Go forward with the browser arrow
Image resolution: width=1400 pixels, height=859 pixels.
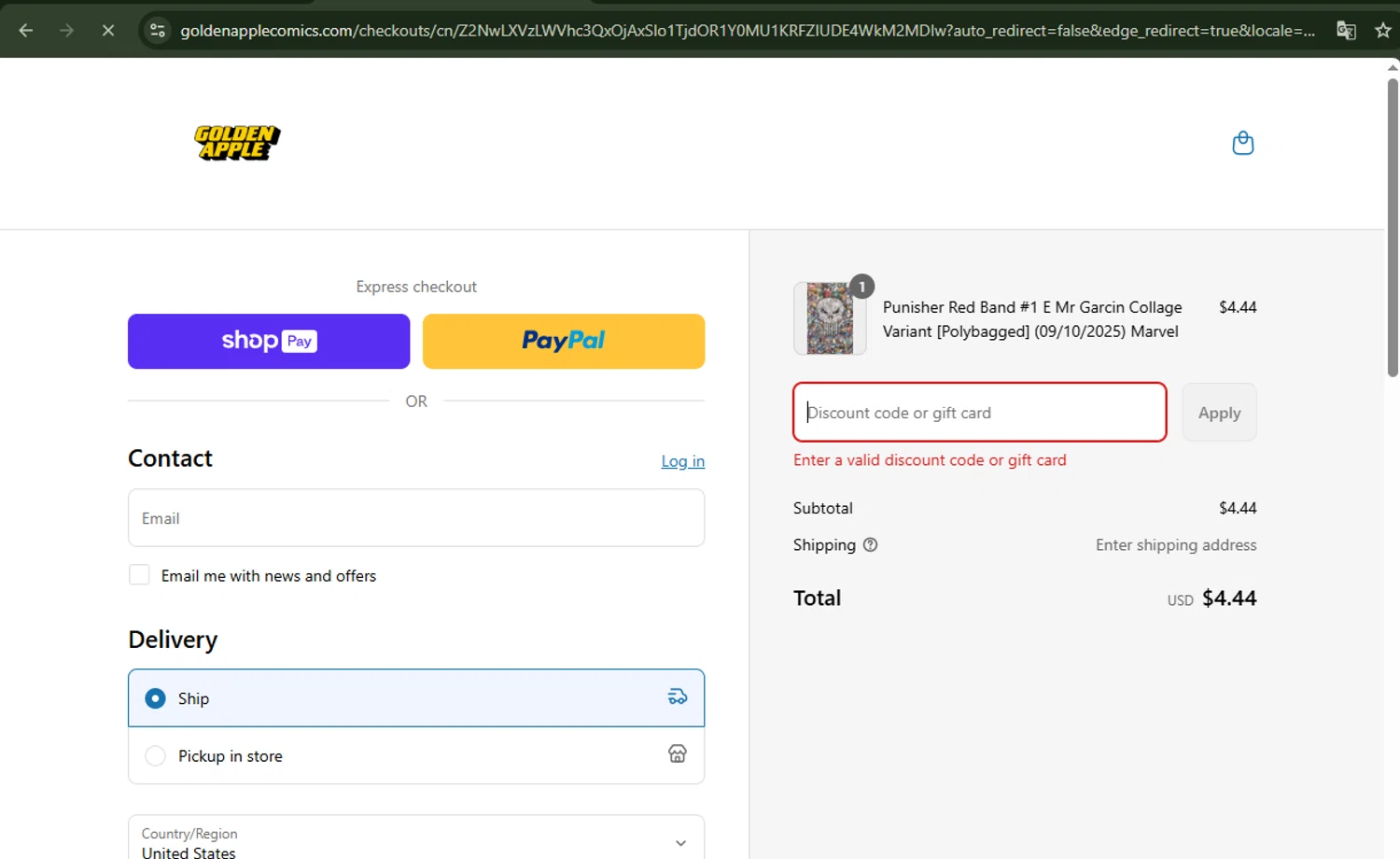pos(66,31)
